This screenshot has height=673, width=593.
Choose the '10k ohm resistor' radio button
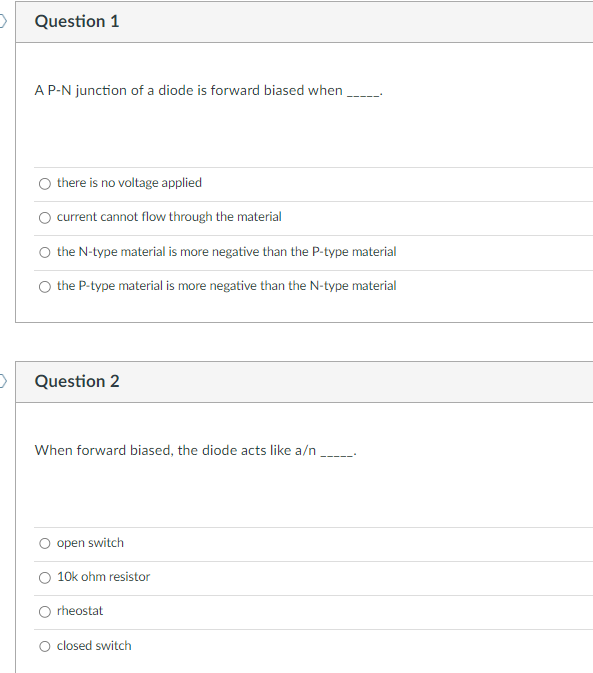tap(45, 578)
